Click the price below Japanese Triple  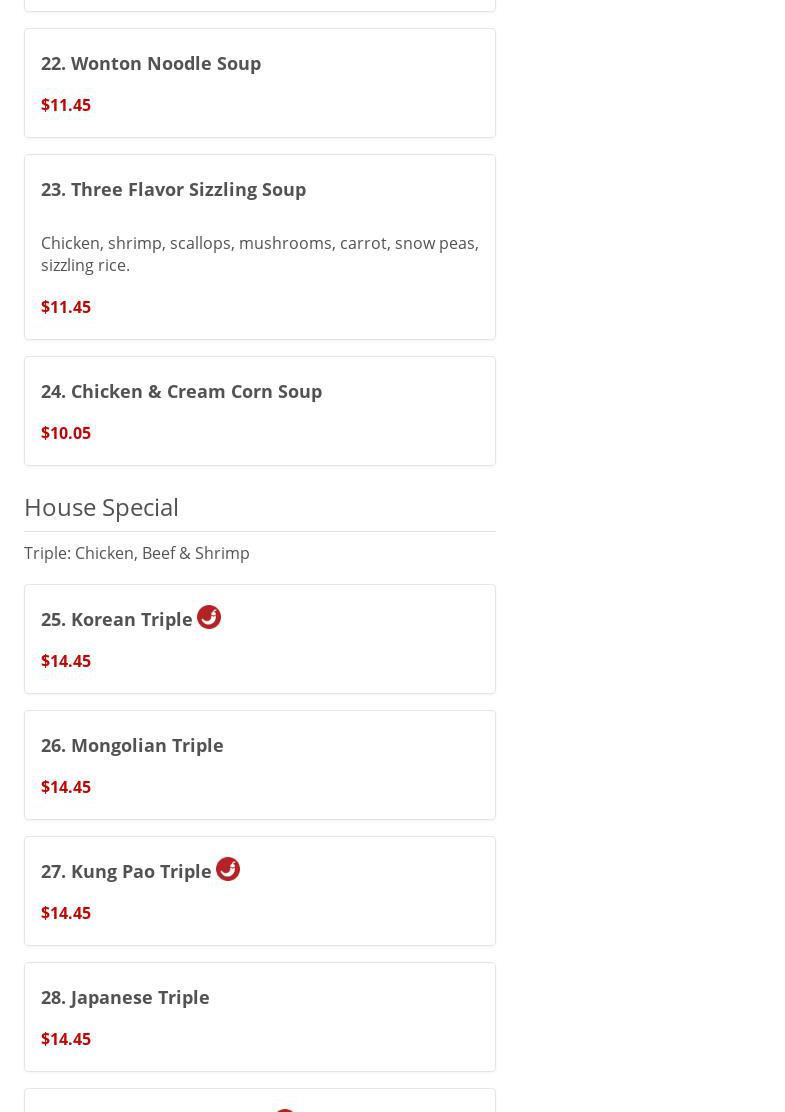click(x=66, y=1039)
